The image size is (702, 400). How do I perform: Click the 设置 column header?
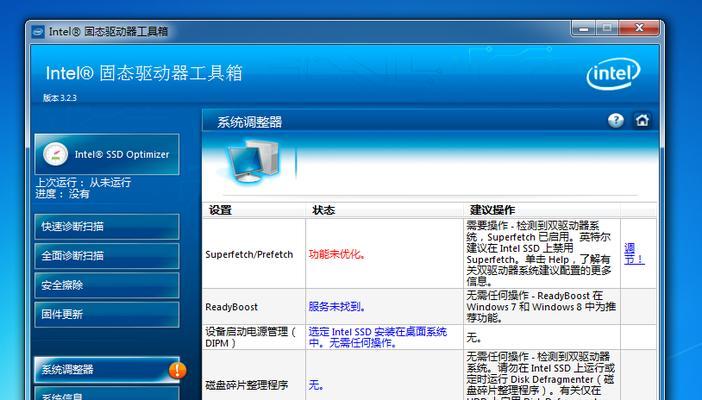point(254,210)
